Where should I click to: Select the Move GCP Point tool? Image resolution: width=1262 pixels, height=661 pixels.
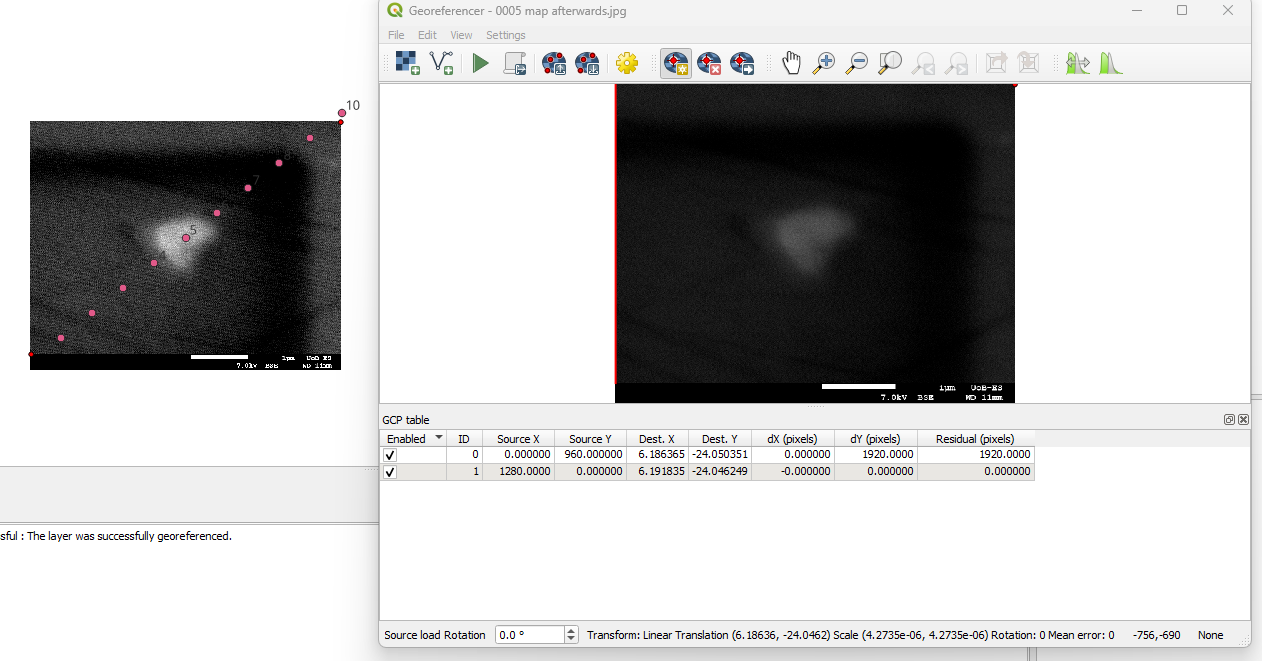[x=742, y=64]
